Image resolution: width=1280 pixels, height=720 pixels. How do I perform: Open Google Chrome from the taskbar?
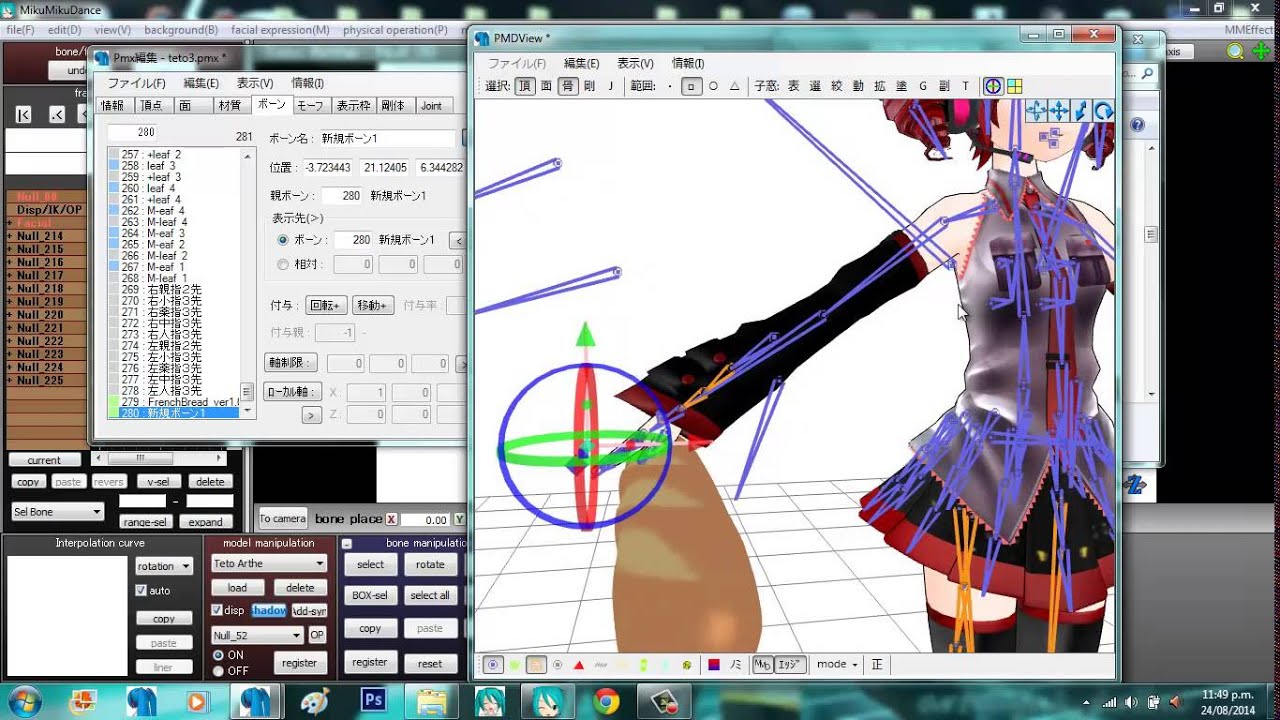pos(605,700)
